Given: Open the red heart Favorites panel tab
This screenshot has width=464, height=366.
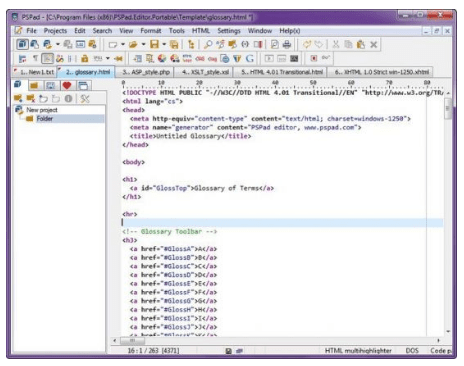Looking at the screenshot, I should pyautogui.click(x=67, y=86).
